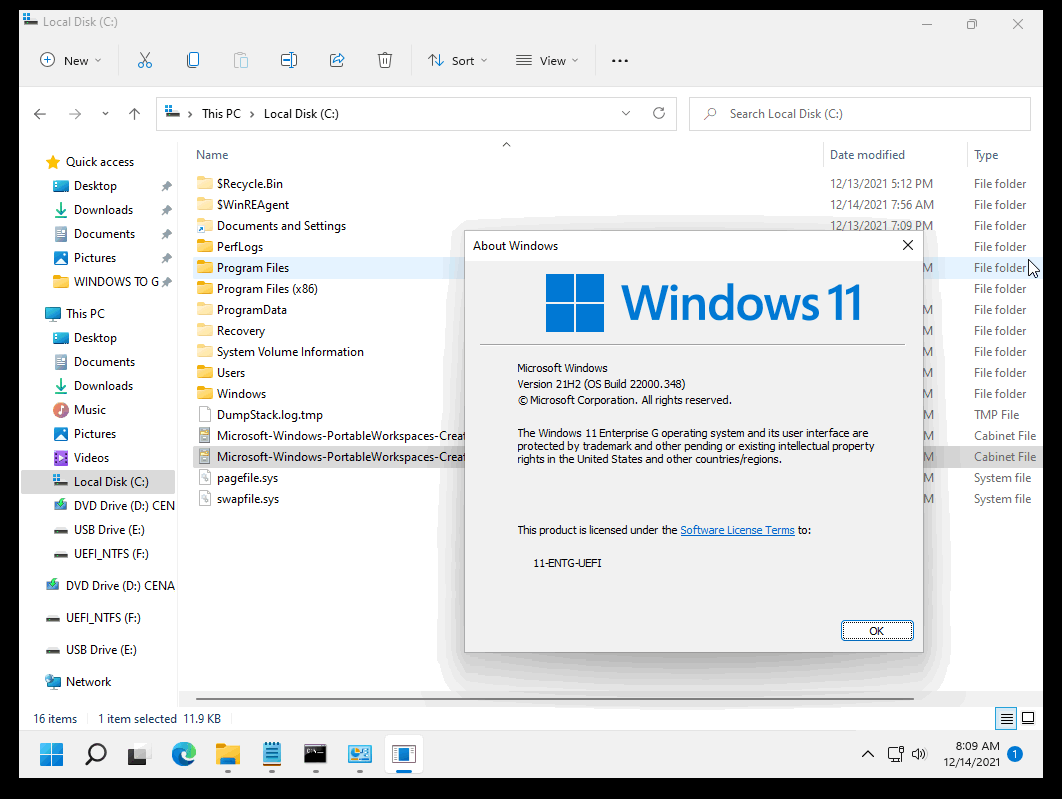Viewport: 1062px width, 799px height.
Task: Open taskbar Search magnifier
Action: [95, 754]
